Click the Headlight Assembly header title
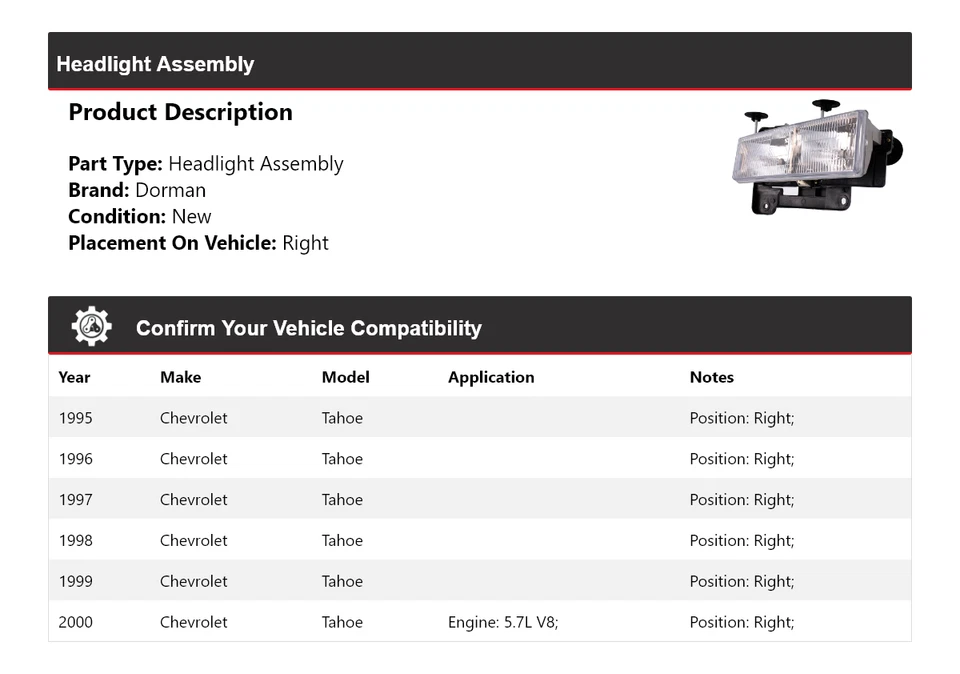This screenshot has width=960, height=674. coord(155,64)
